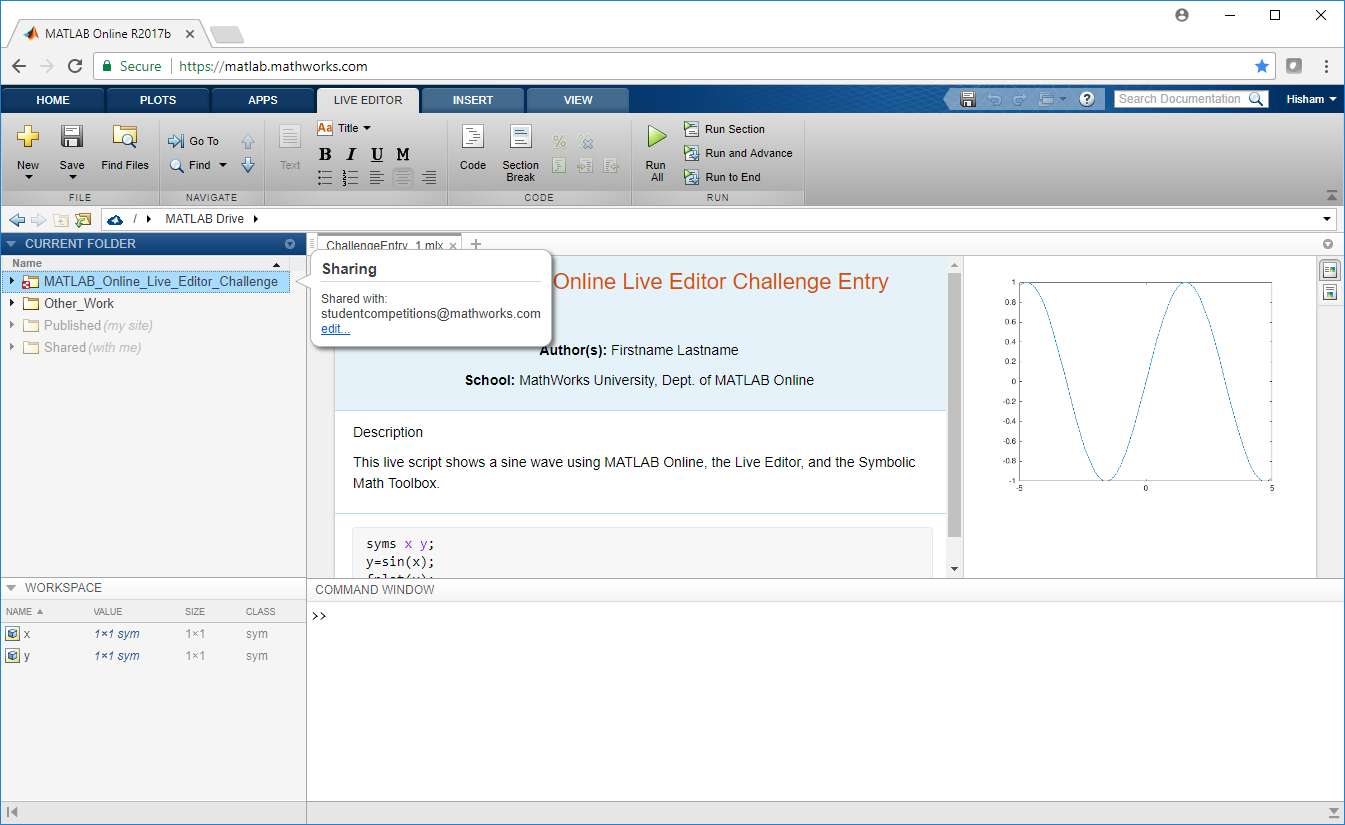Viewport: 1345px width, 825px height.
Task: Expand the Published folder
Action: click(12, 325)
